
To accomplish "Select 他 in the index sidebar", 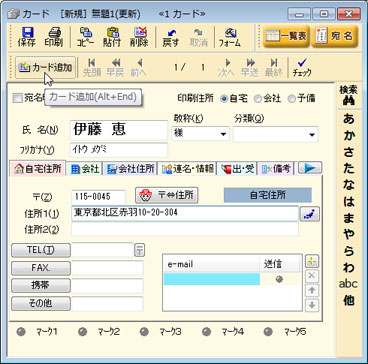I will click(x=349, y=301).
